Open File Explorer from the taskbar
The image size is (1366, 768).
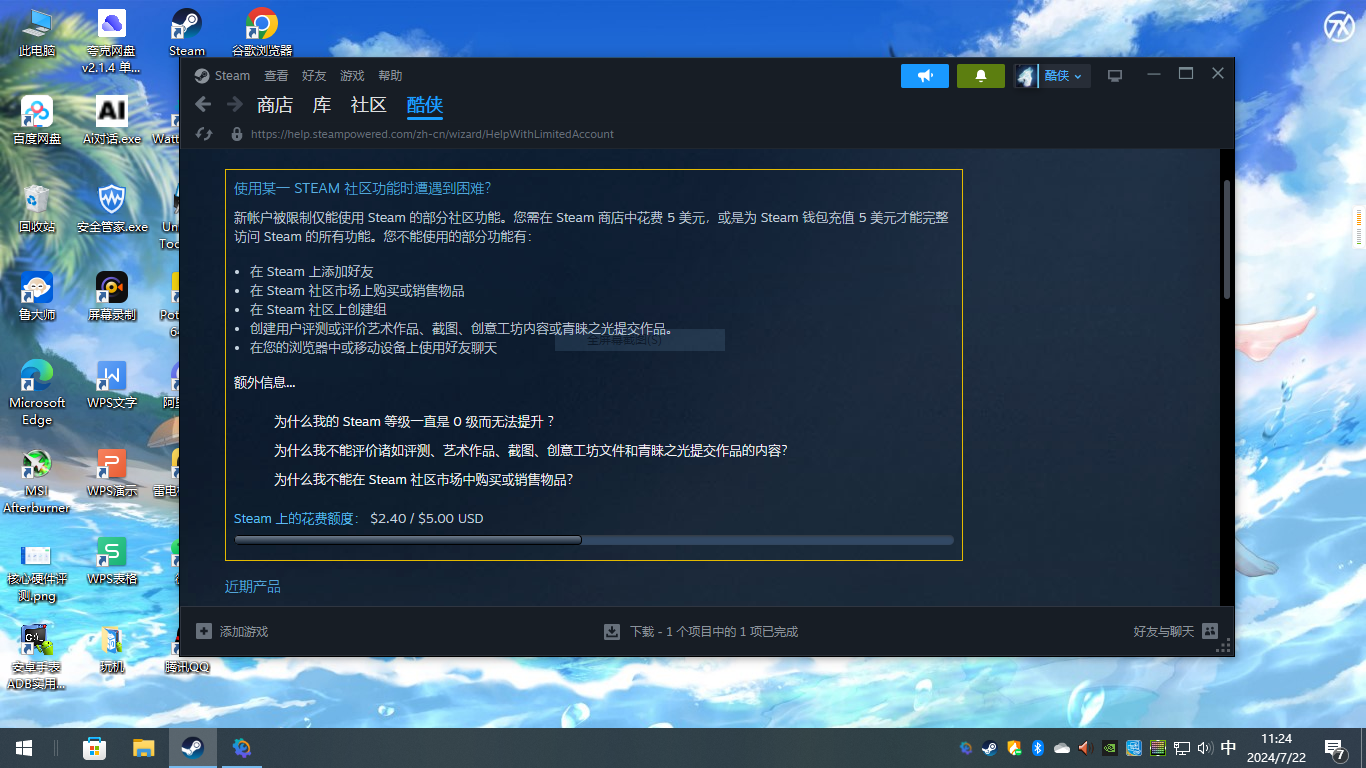(x=144, y=748)
